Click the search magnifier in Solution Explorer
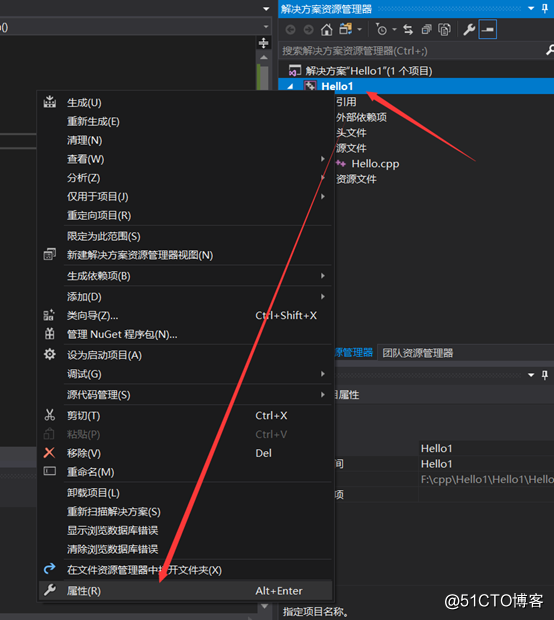The width and height of the screenshot is (554, 620). (550, 50)
